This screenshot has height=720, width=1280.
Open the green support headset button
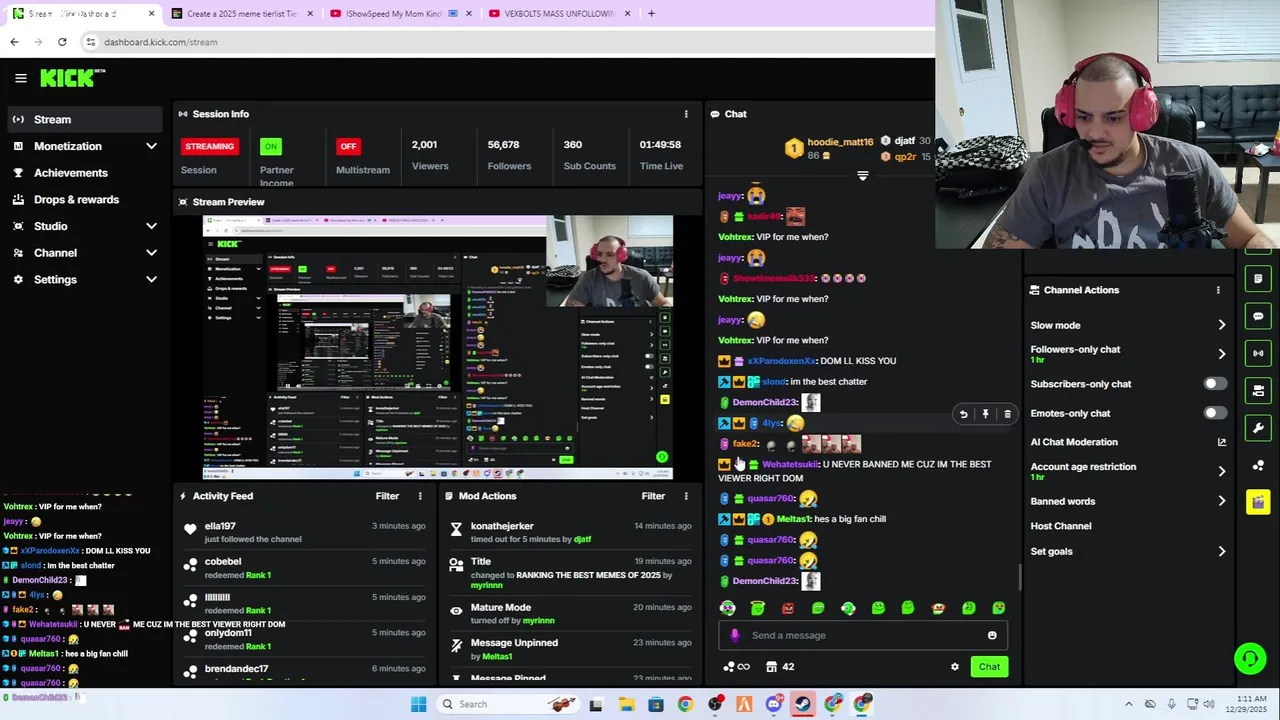click(x=1249, y=658)
